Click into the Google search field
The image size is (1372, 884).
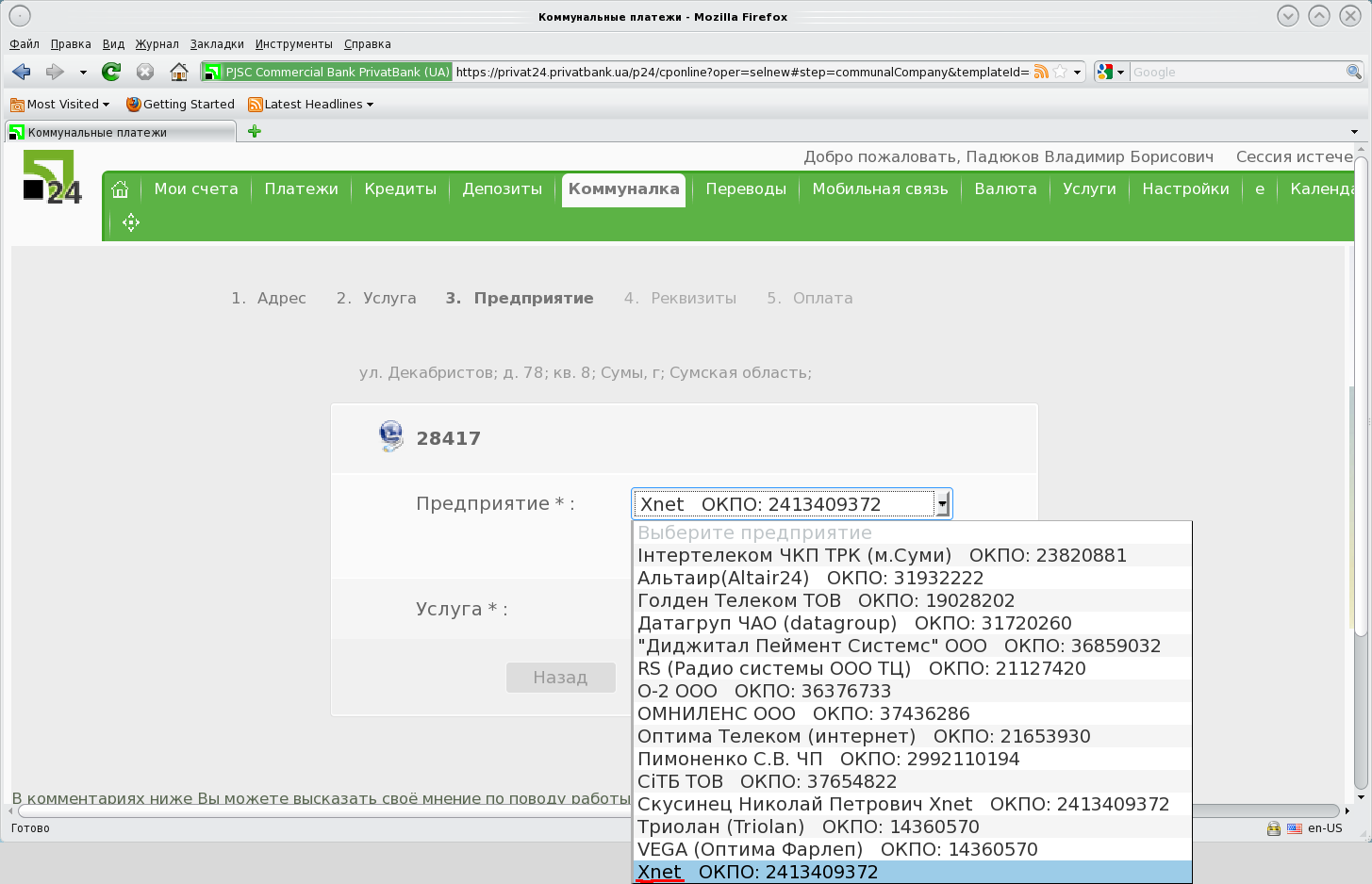click(x=1237, y=72)
